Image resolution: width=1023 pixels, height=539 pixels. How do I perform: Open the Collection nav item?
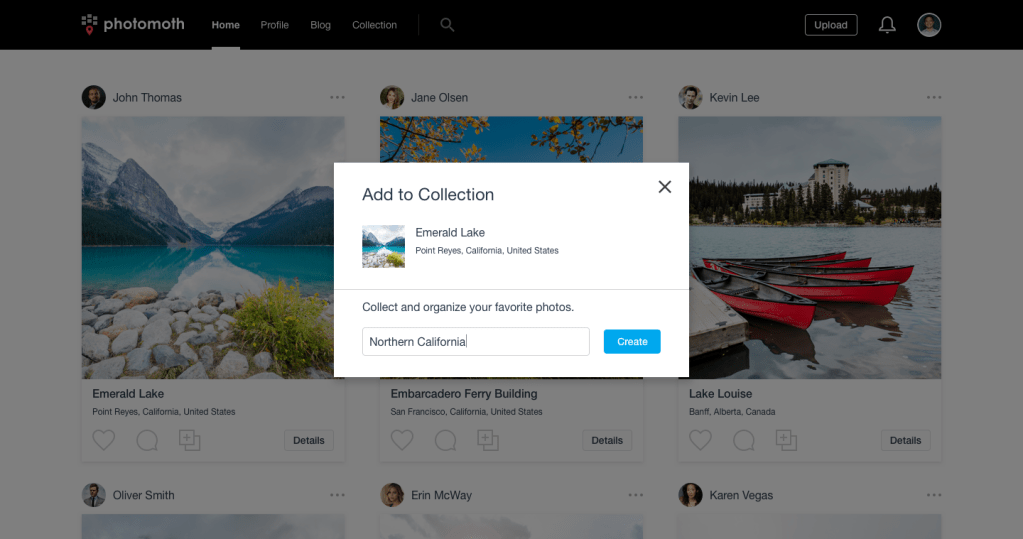[374, 25]
